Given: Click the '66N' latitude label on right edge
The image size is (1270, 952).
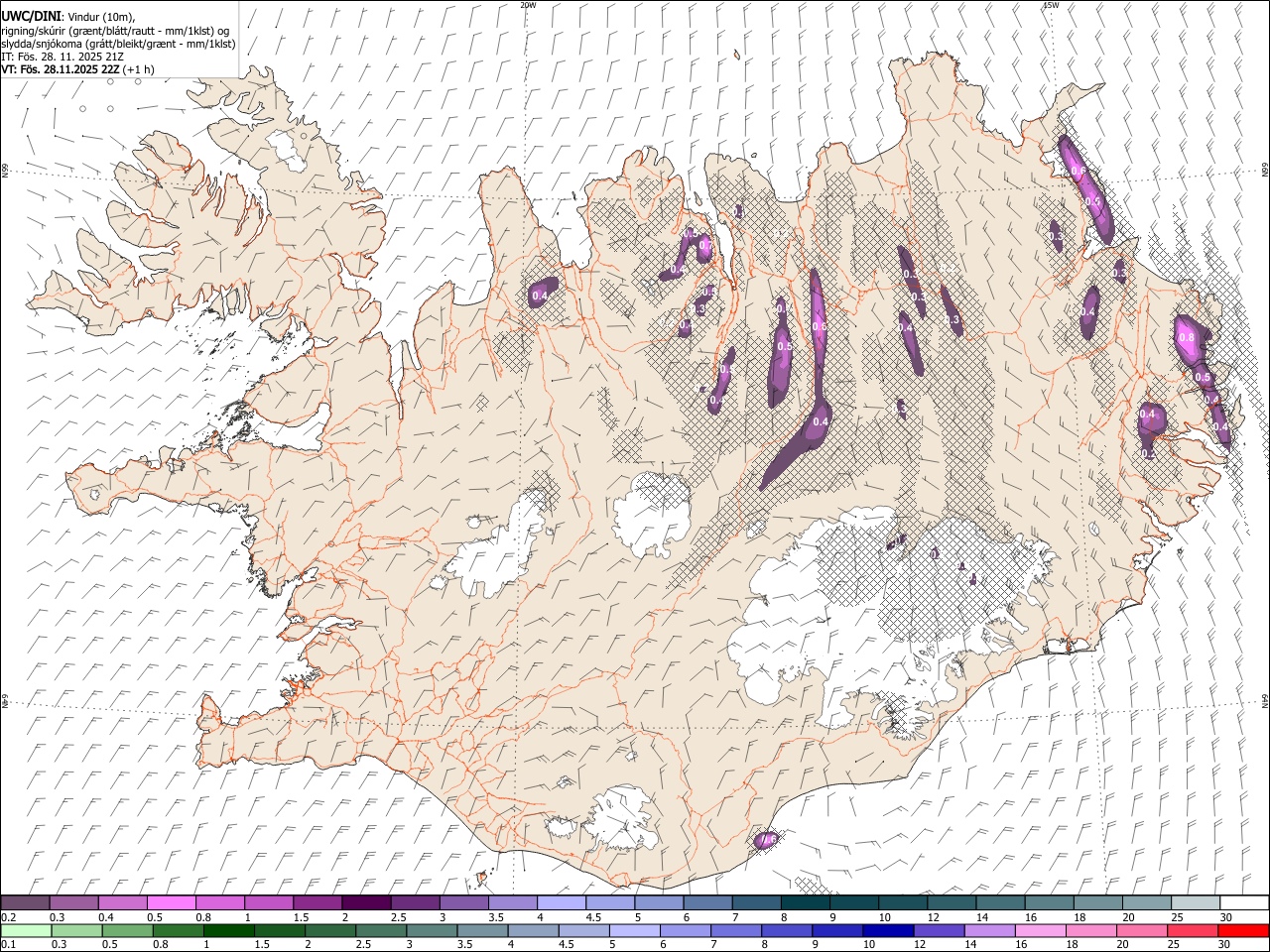Looking at the screenshot, I should click(1264, 171).
